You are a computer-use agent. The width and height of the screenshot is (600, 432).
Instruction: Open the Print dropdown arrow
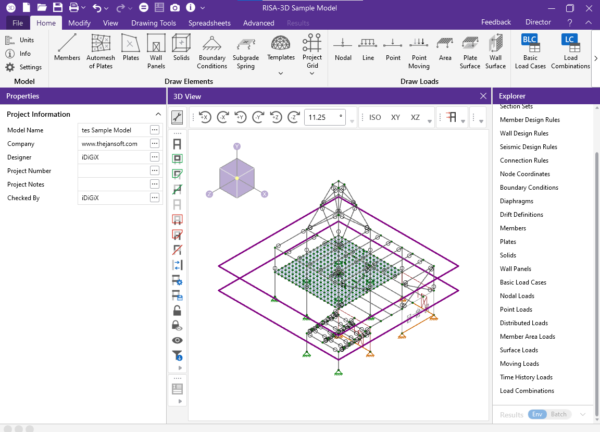[x=83, y=8]
